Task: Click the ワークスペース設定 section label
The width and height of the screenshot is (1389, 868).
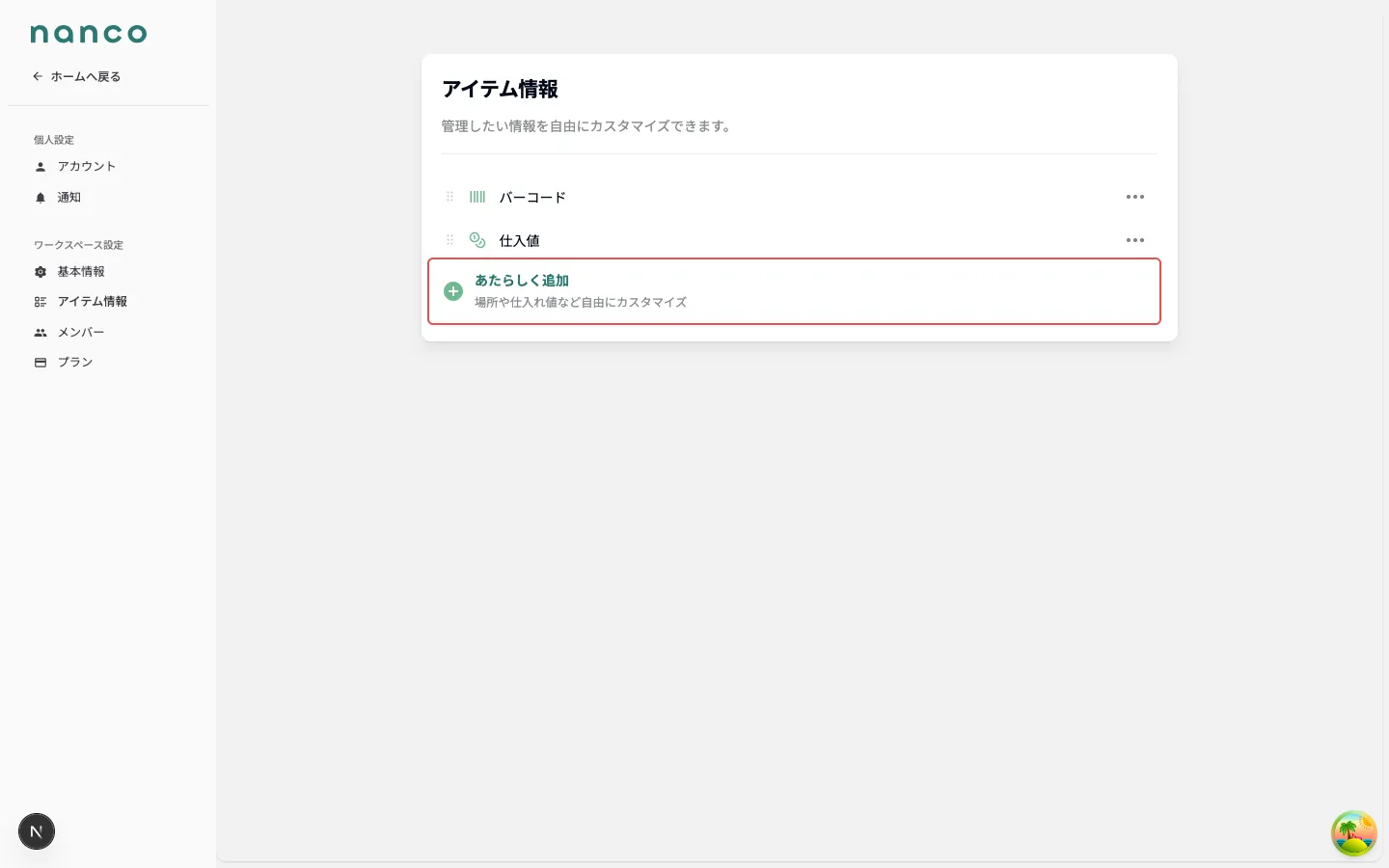Action: [x=78, y=245]
